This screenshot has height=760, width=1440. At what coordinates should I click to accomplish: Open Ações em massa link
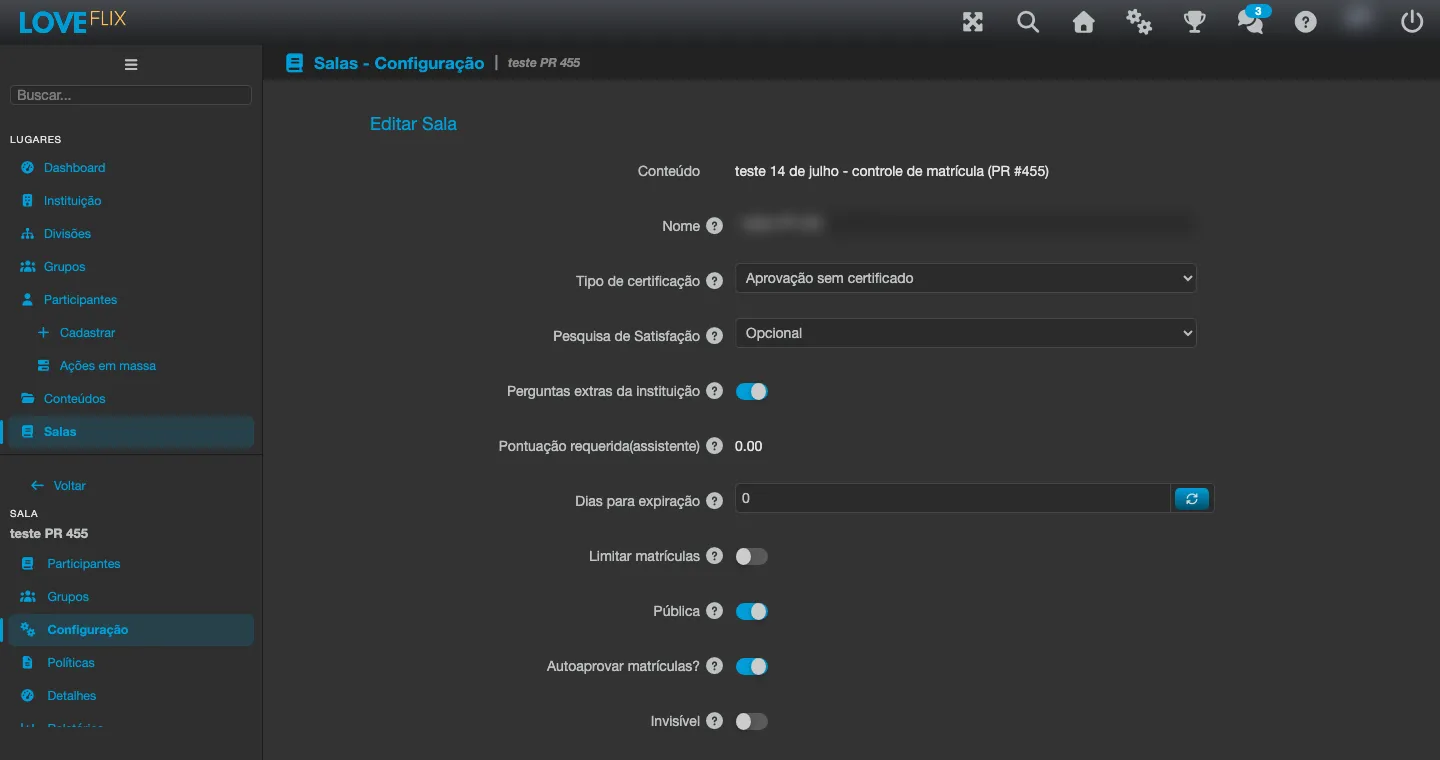click(x=107, y=366)
